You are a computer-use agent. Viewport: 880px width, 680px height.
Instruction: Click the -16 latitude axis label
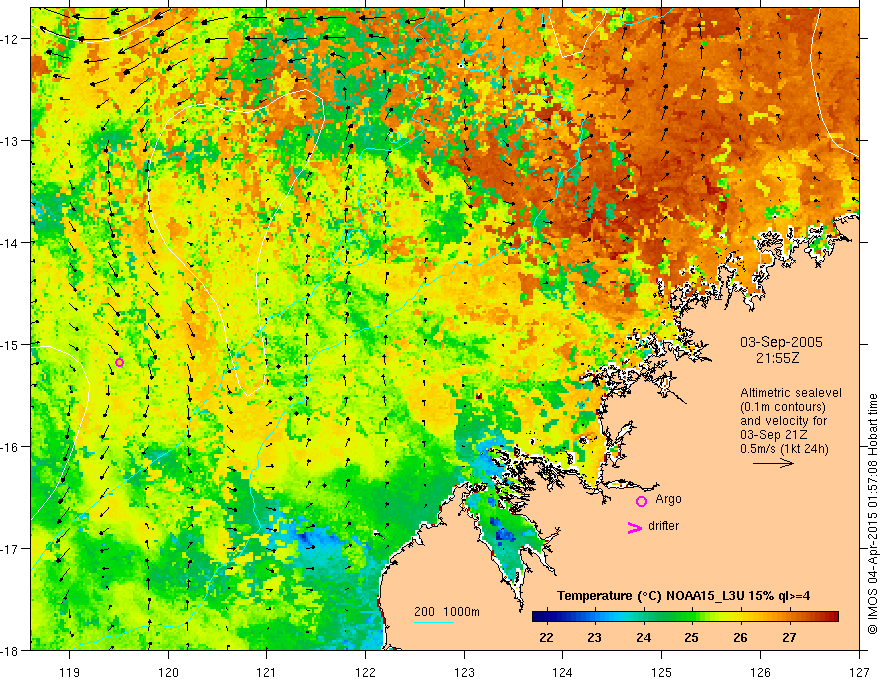(10, 447)
